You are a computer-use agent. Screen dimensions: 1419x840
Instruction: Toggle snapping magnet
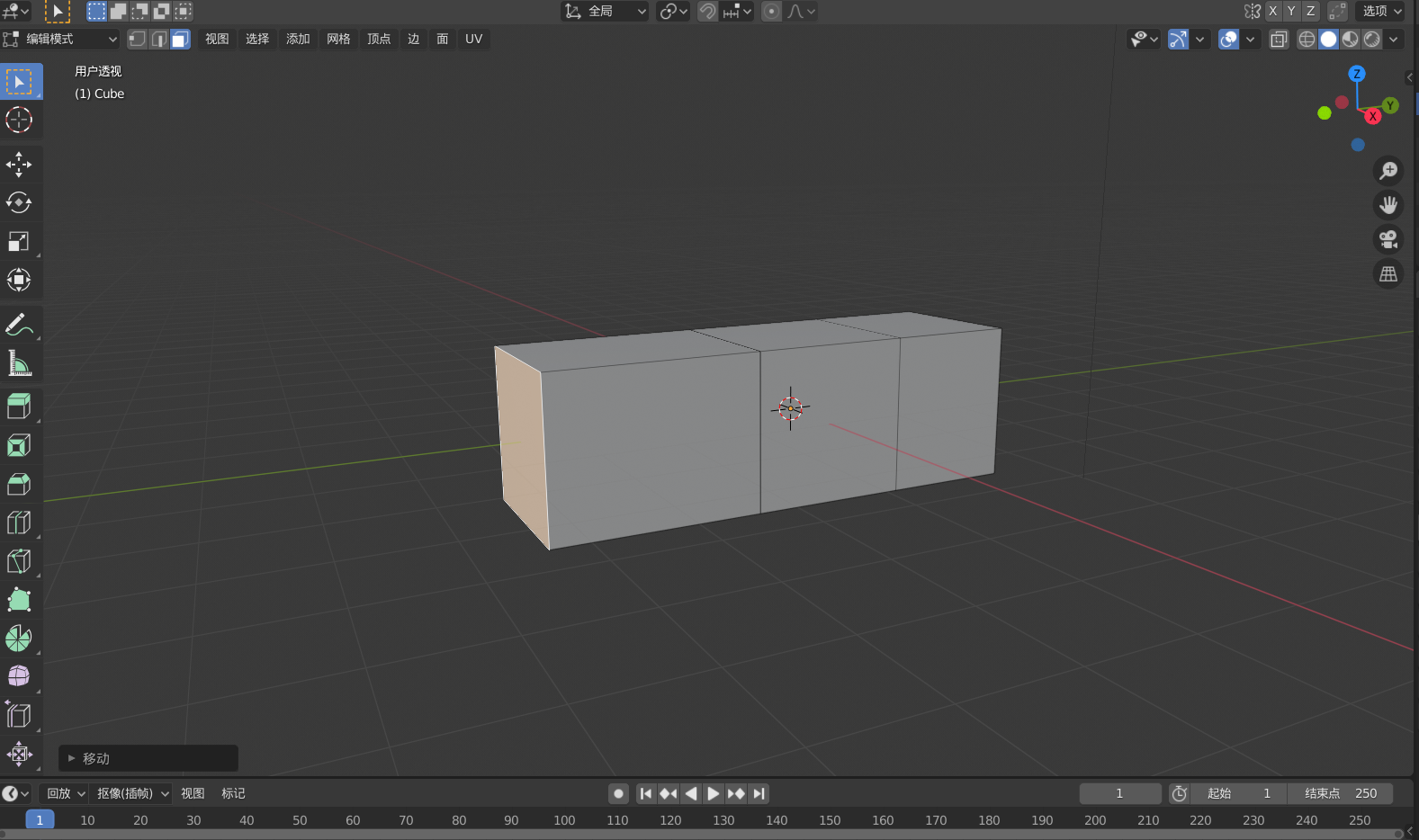pyautogui.click(x=708, y=11)
